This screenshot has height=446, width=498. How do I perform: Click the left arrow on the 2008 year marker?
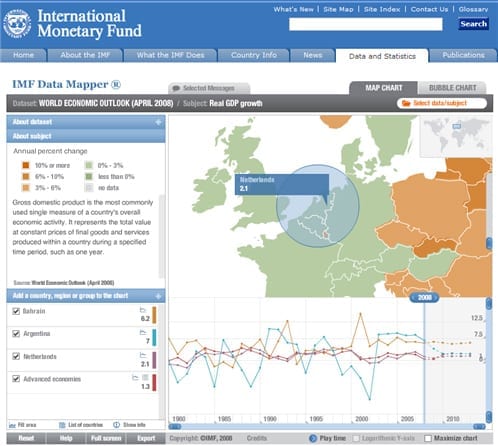[x=413, y=297]
